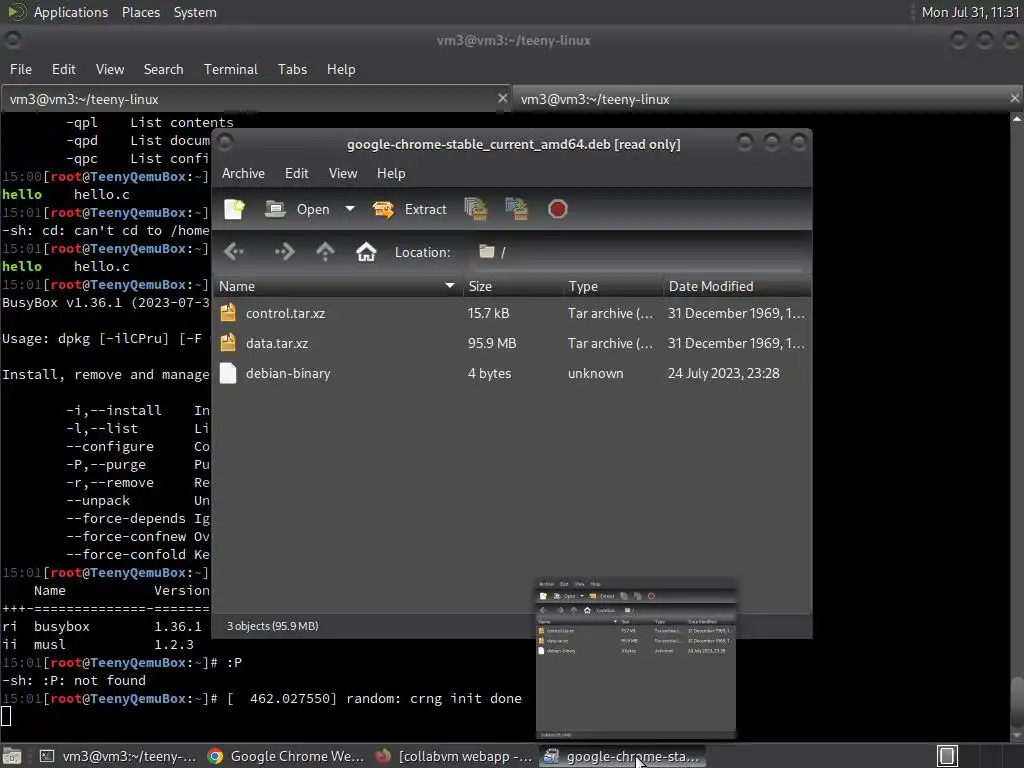Click the terminal window menu button at top-left
Screen dimensions: 1024x768
tap(12, 40)
